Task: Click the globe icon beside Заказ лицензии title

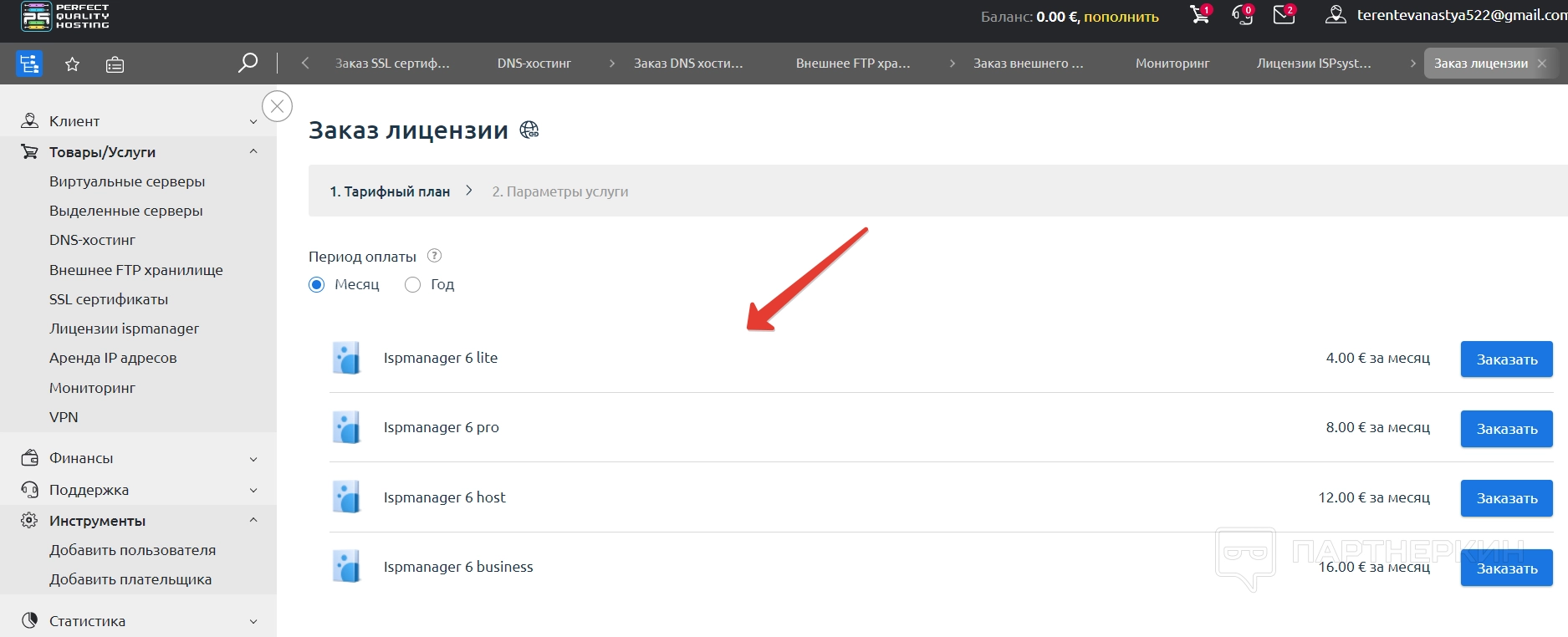Action: [x=529, y=130]
